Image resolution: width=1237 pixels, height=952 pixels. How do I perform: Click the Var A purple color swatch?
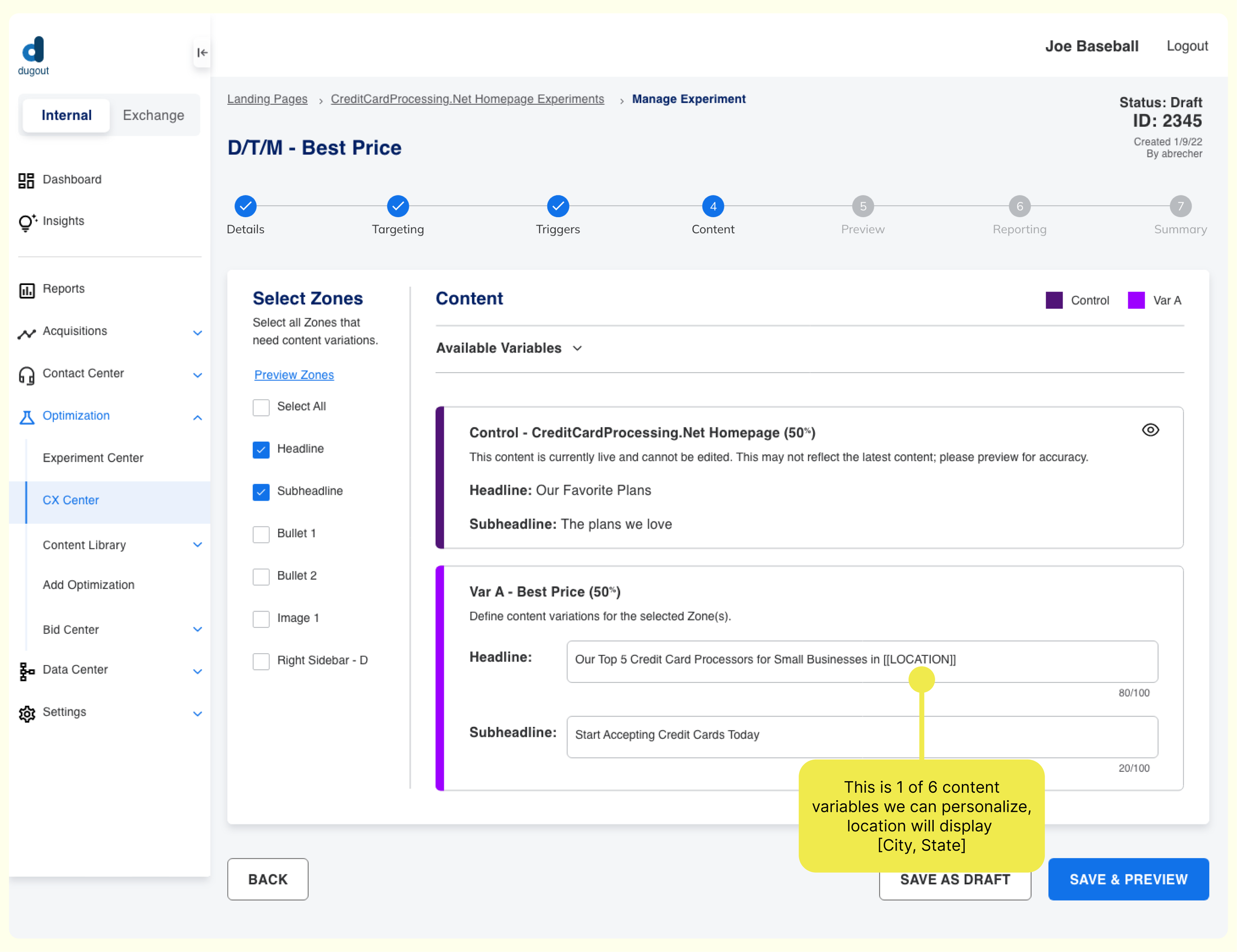(x=1136, y=300)
